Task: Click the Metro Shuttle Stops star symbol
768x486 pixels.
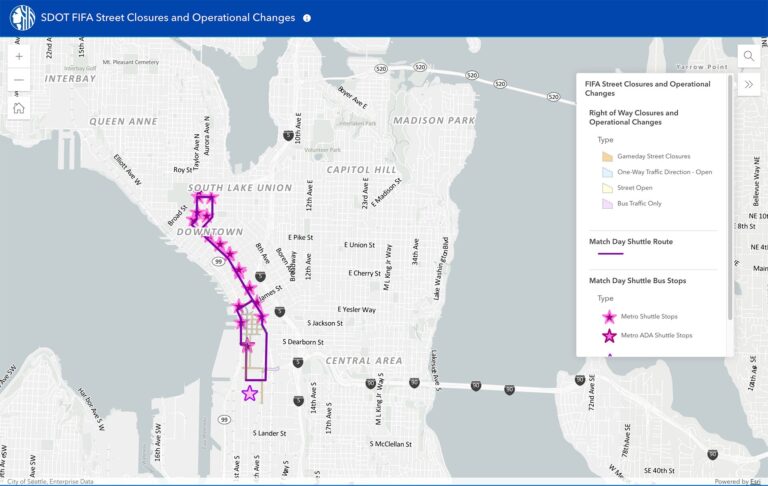Action: [609, 317]
